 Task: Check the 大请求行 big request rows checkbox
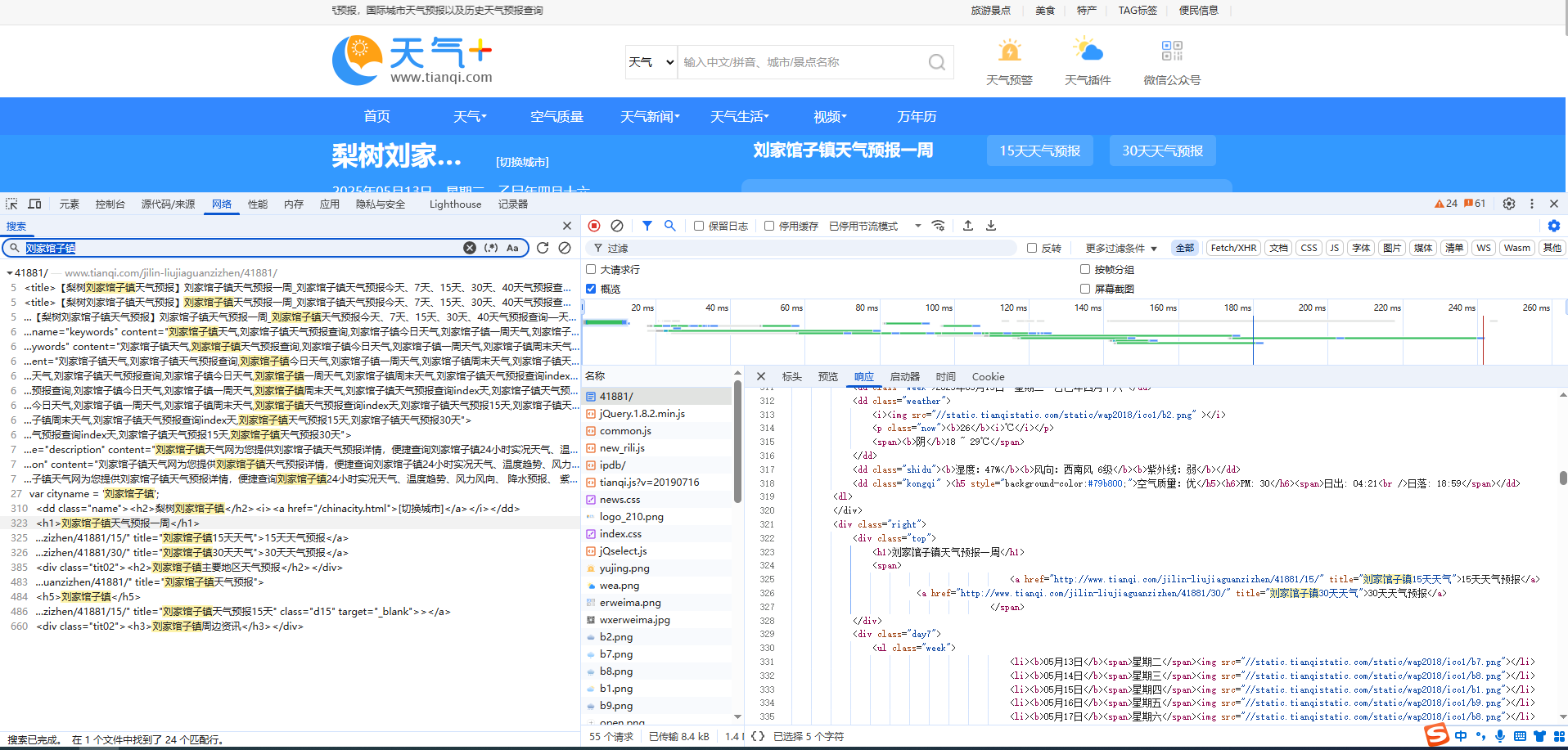coord(591,269)
